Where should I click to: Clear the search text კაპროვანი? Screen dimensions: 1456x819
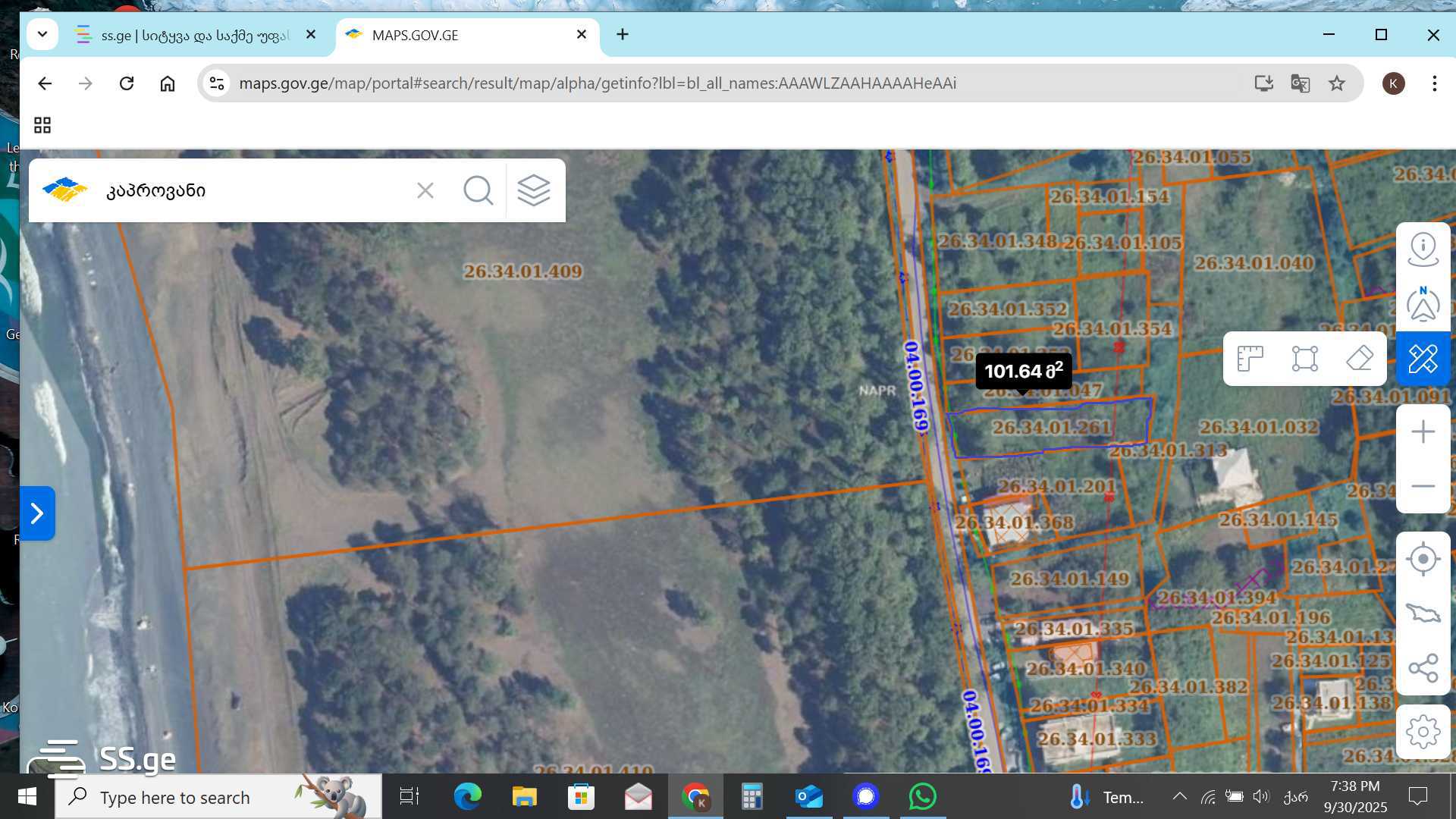(x=425, y=190)
